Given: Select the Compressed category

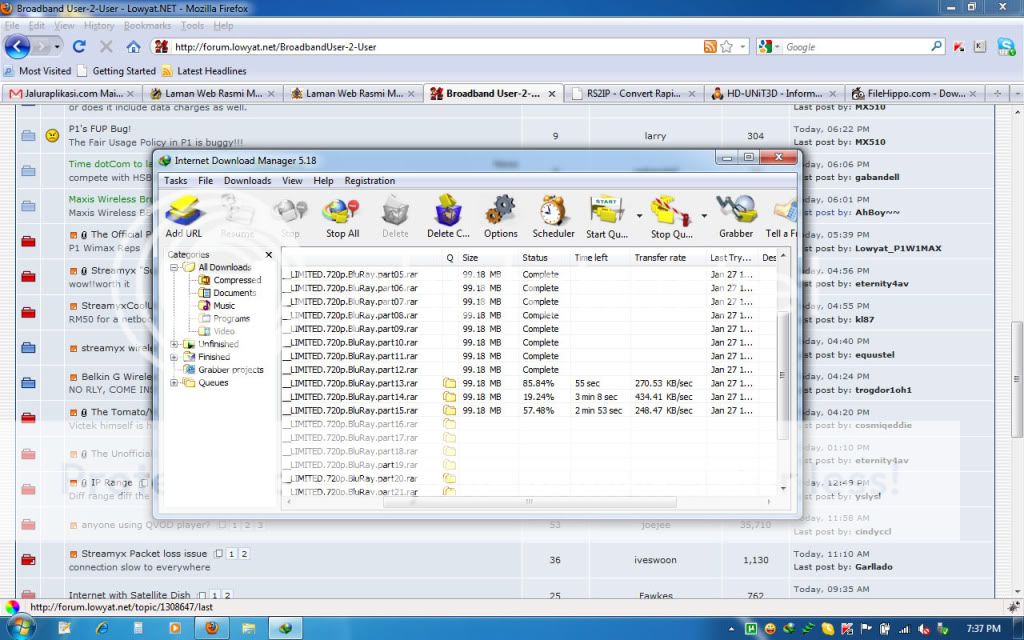Looking at the screenshot, I should (236, 280).
